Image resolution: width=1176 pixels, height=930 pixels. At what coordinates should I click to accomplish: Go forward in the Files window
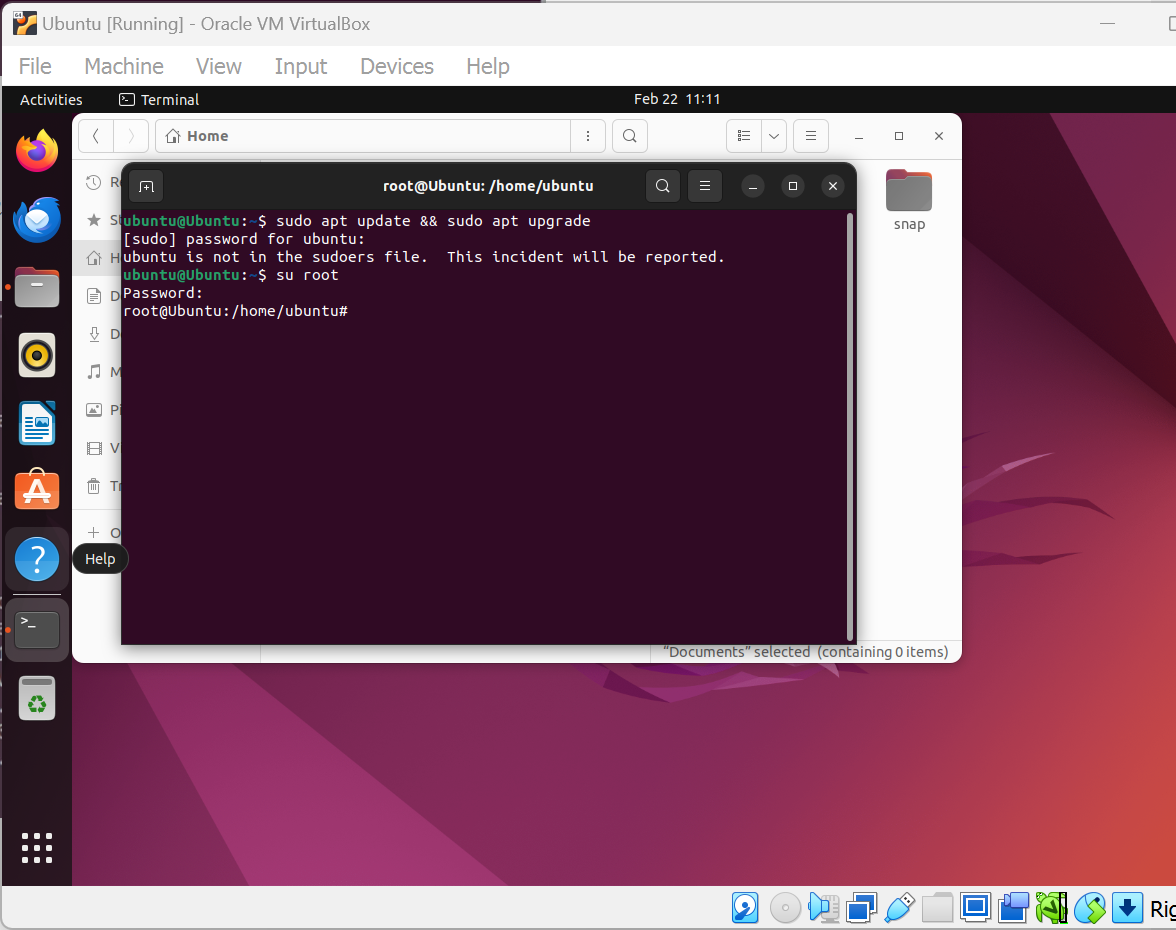coord(130,136)
